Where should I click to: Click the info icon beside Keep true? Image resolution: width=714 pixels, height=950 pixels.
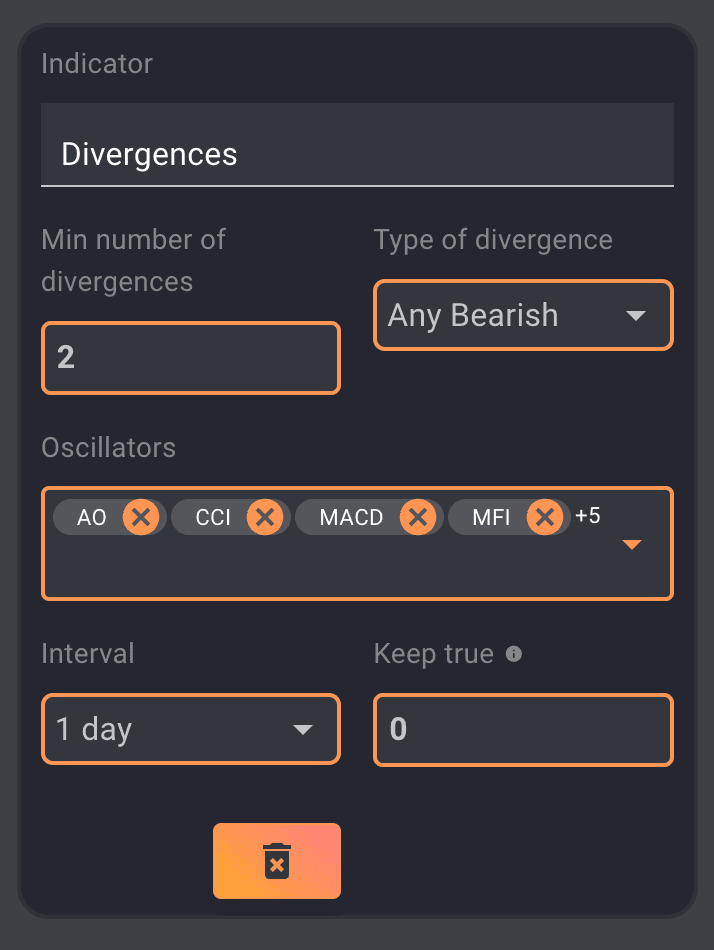(514, 654)
